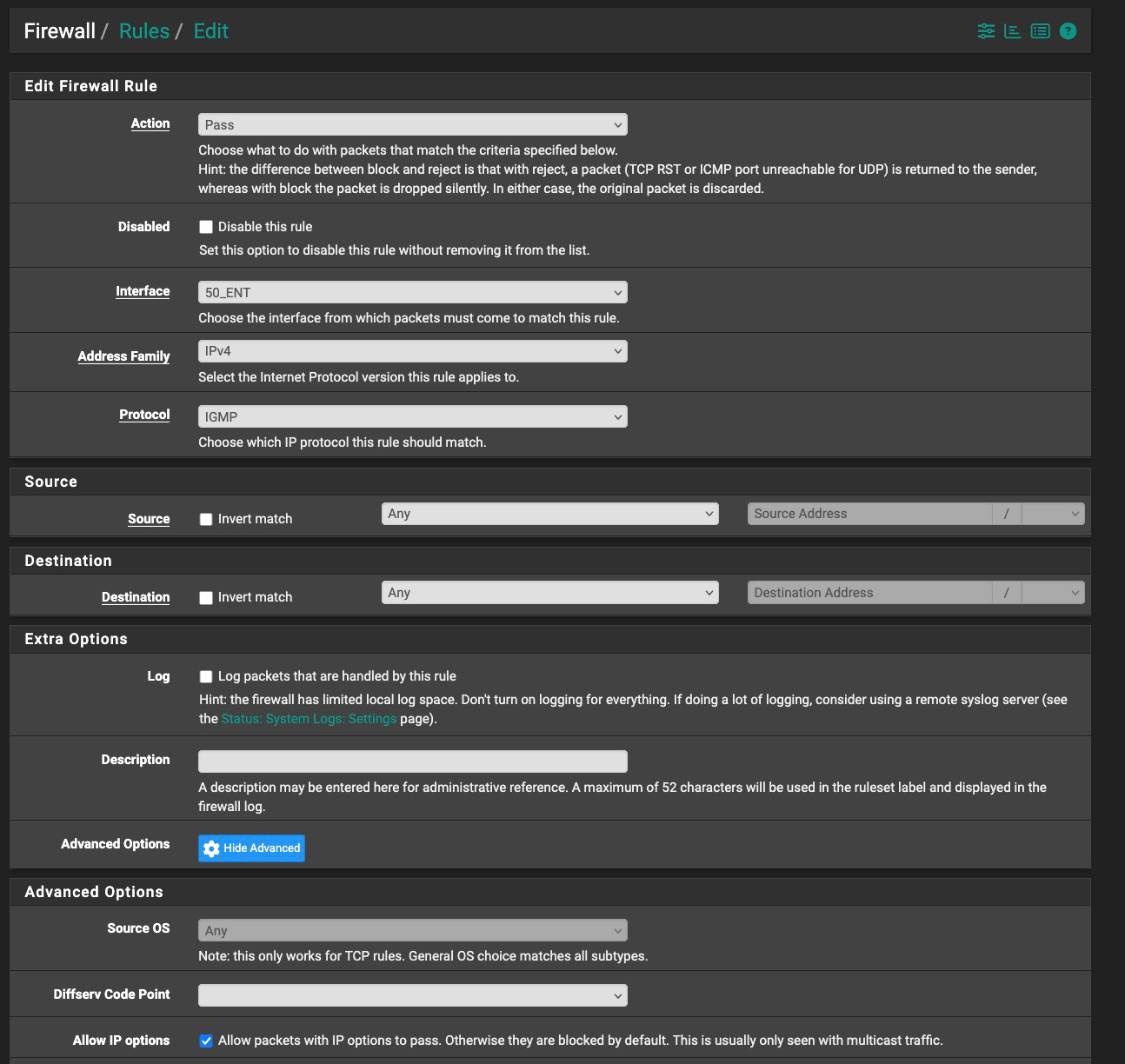This screenshot has width=1125, height=1064.
Task: Open the help question mark icon
Action: point(1067,30)
